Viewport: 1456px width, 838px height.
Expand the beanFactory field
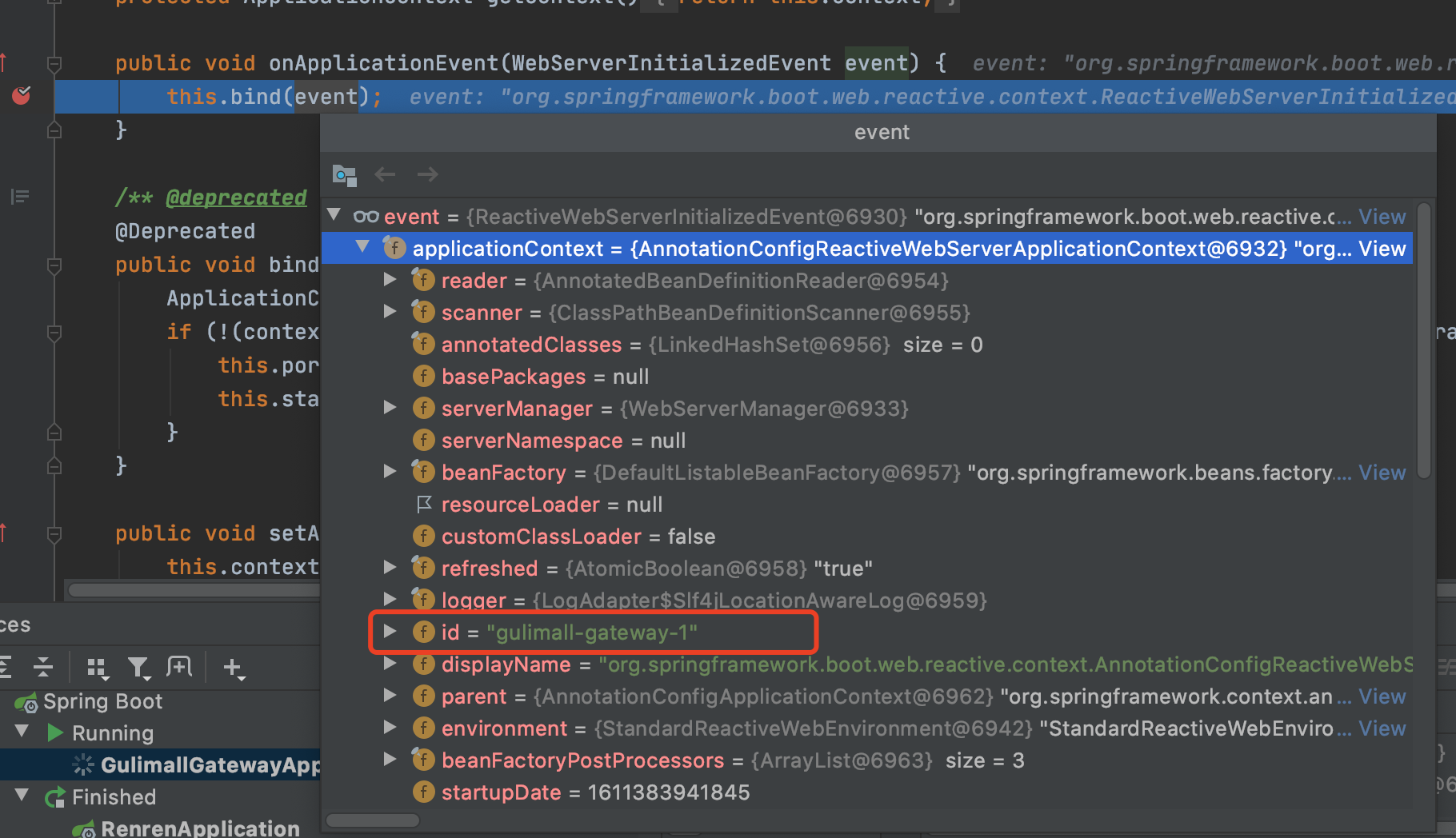(x=390, y=472)
